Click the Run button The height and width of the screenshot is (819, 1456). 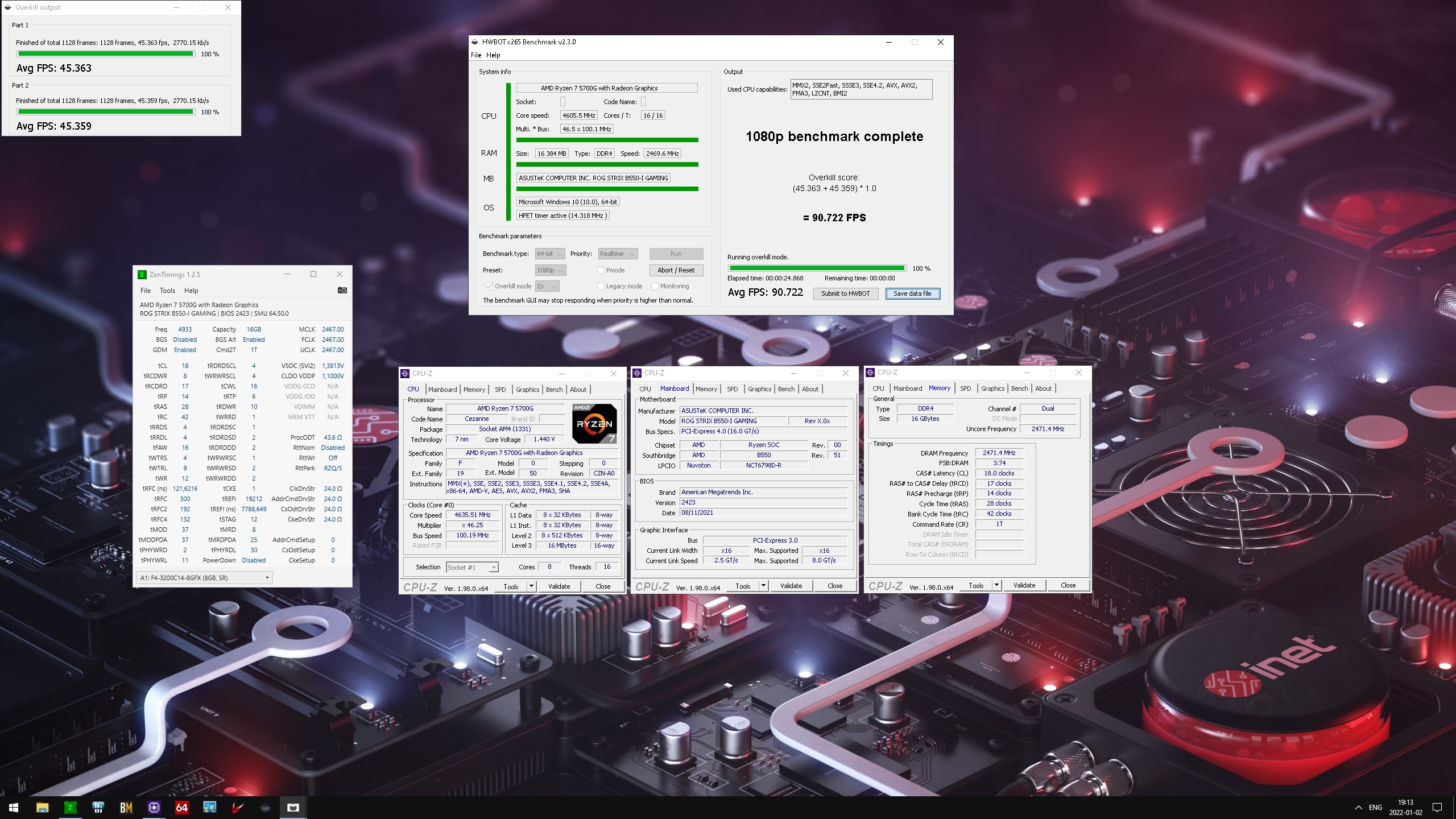point(676,254)
